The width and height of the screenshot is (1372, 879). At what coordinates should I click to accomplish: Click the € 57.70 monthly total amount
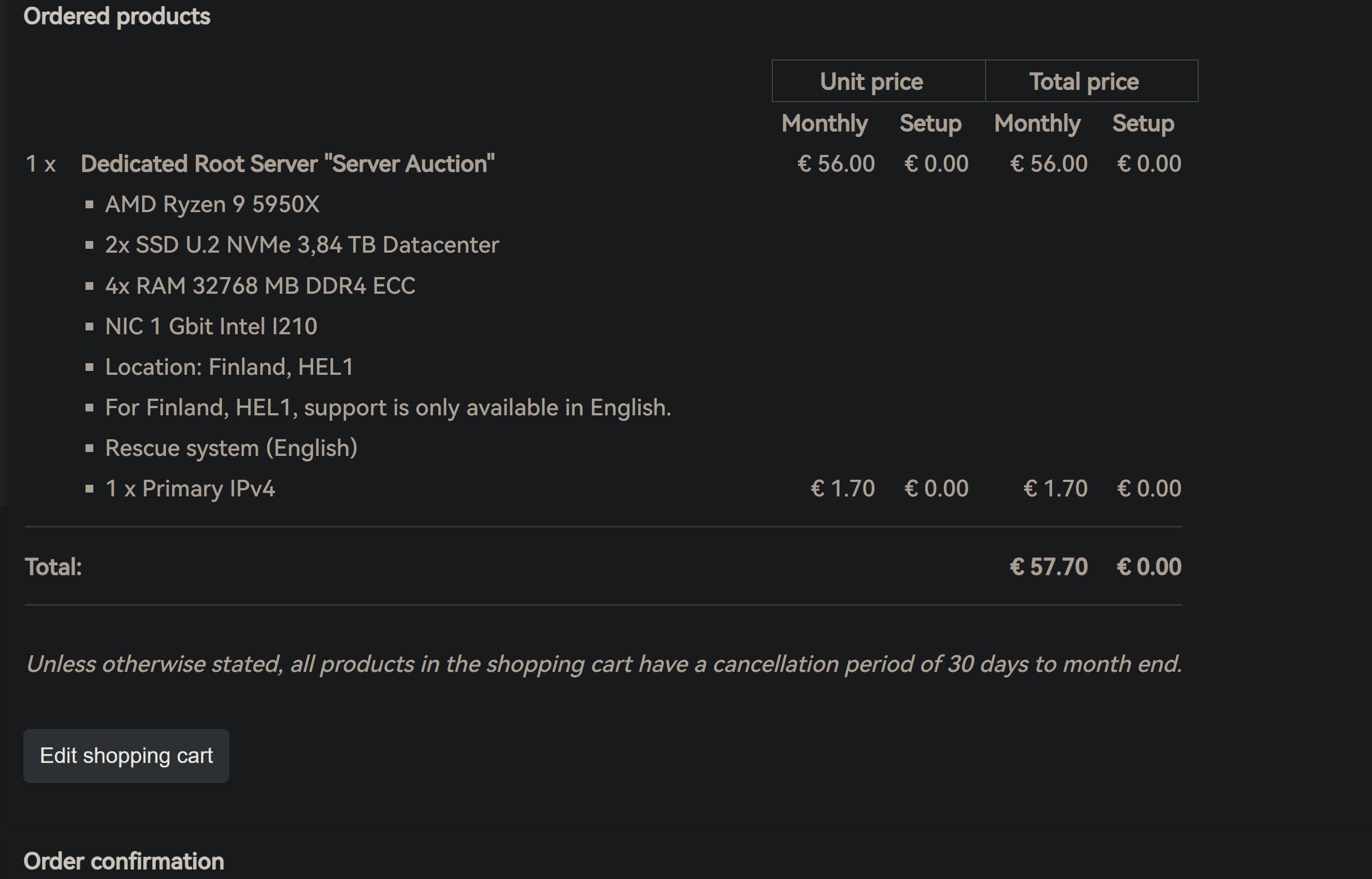tap(1048, 567)
